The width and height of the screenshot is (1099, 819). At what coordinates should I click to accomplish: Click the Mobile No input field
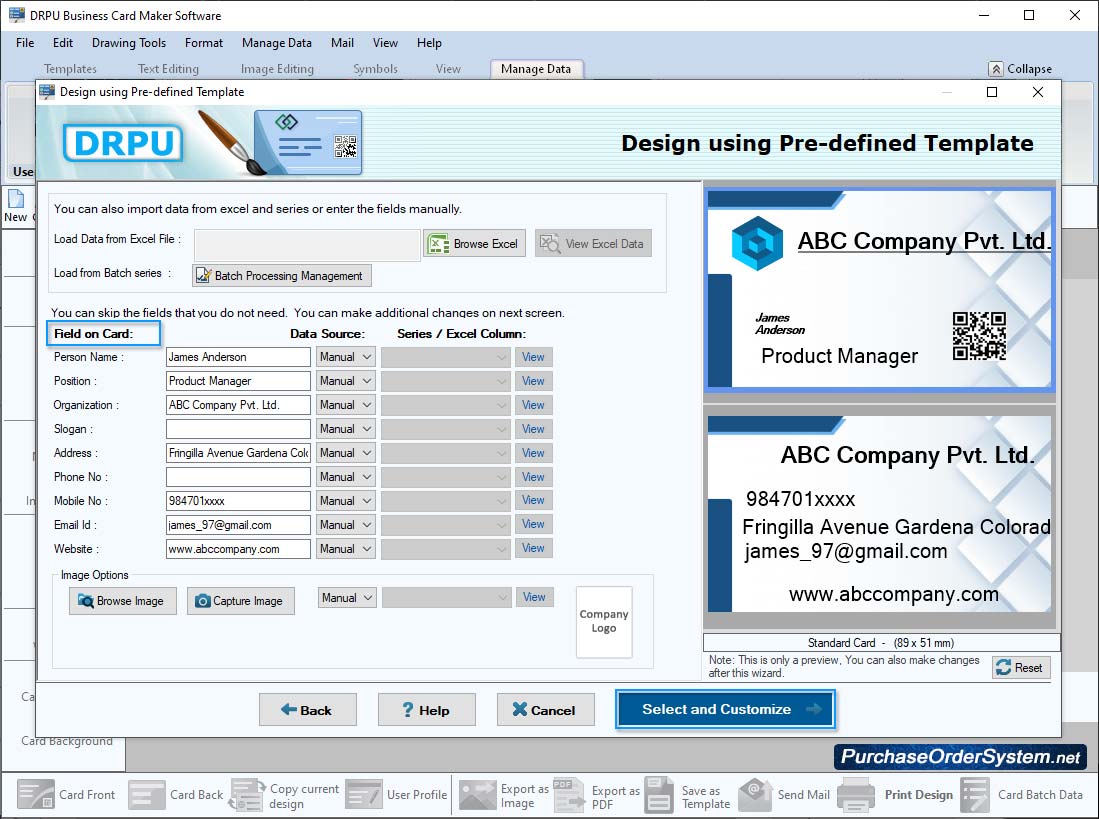coord(238,501)
